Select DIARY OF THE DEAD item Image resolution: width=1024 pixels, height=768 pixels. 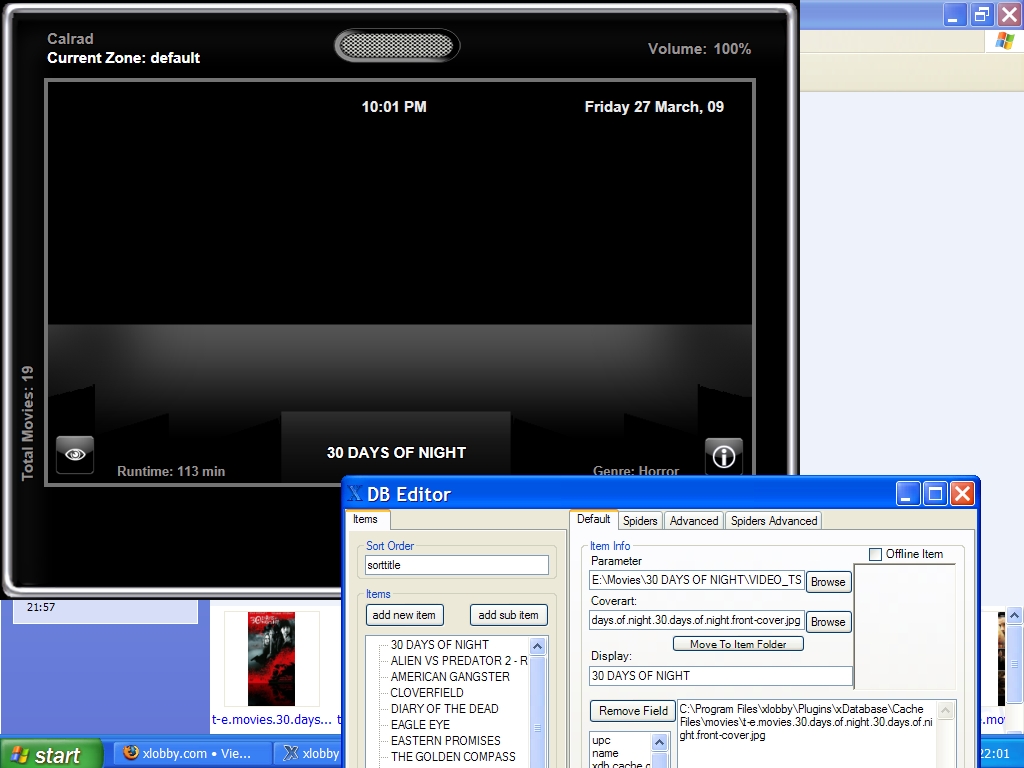[x=445, y=709]
